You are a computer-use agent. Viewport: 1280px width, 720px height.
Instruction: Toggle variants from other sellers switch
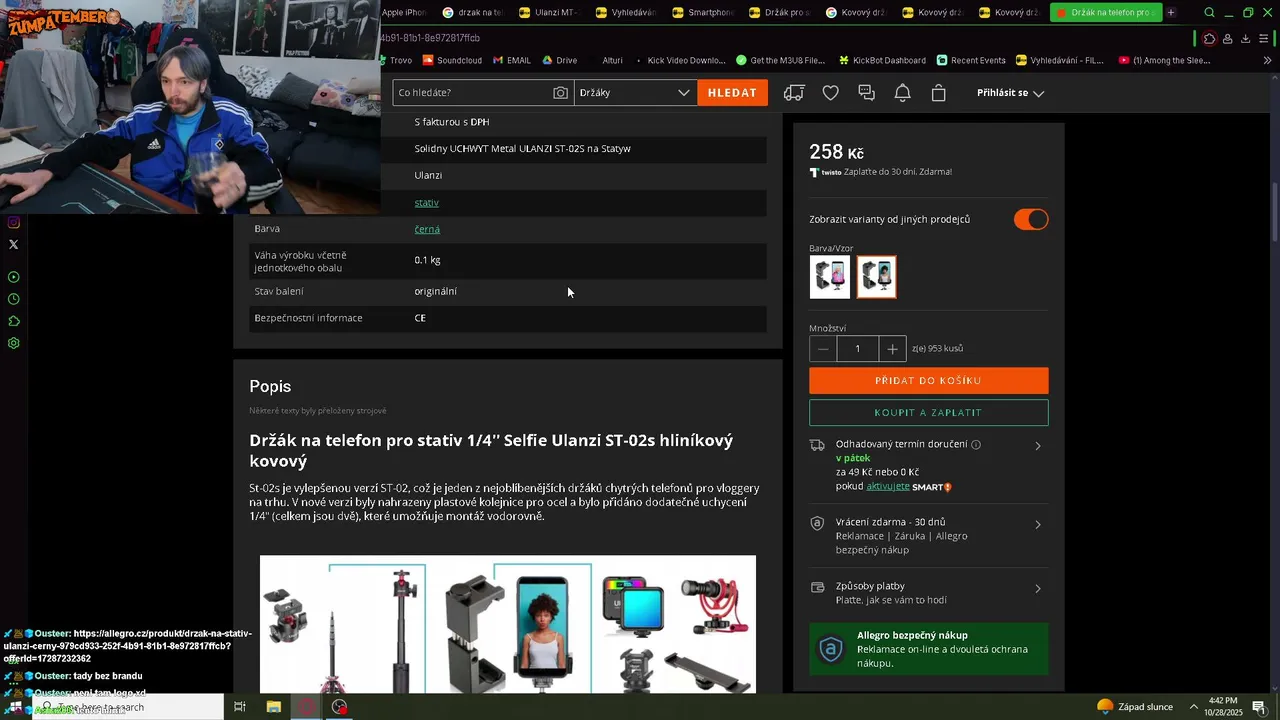(1031, 220)
